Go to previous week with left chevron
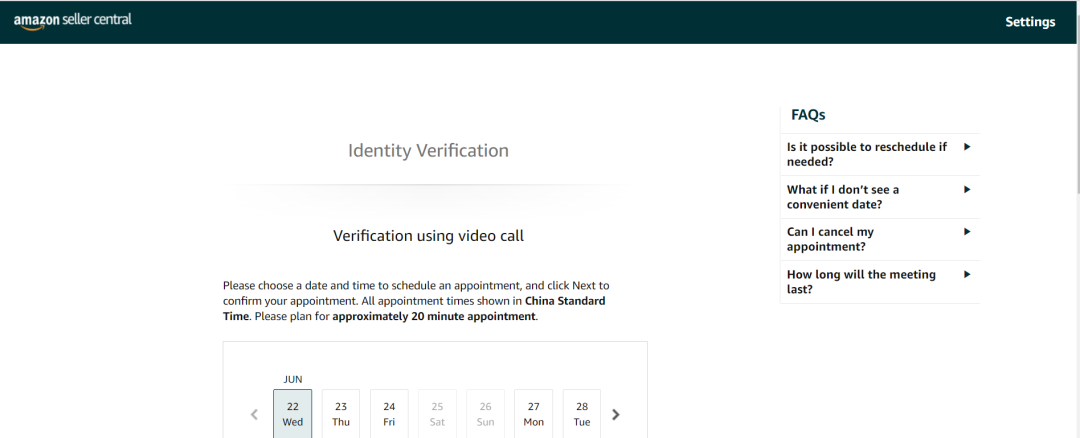 [x=254, y=415]
